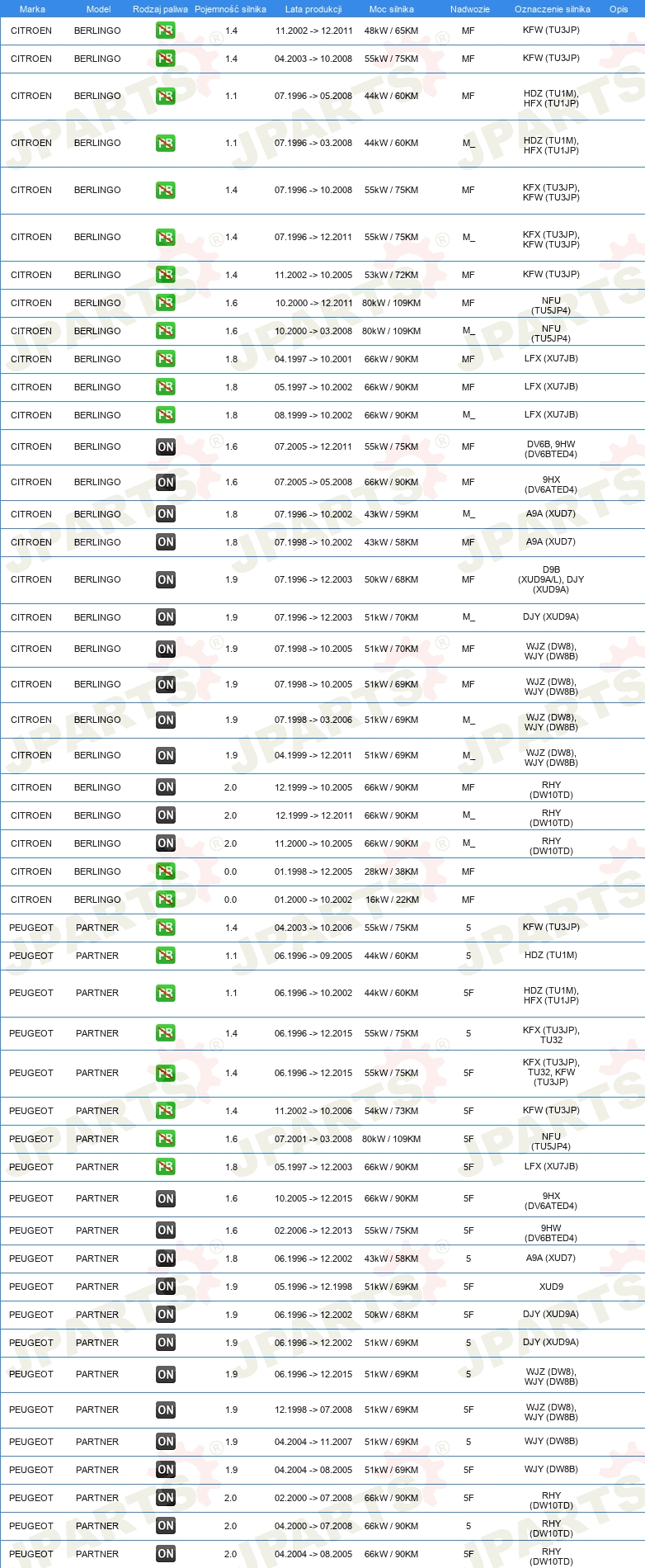Select the ON icon for Partner 10.2005 -> 12.2015
The image size is (645, 1568).
(x=166, y=1198)
